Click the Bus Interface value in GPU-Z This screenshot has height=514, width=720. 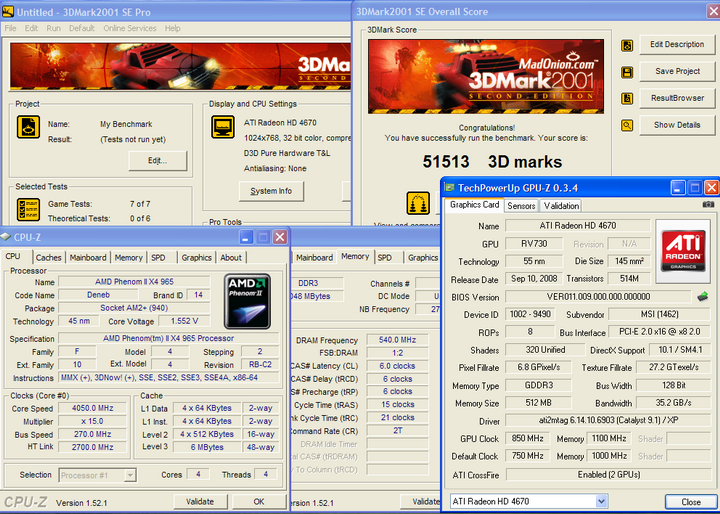click(659, 332)
